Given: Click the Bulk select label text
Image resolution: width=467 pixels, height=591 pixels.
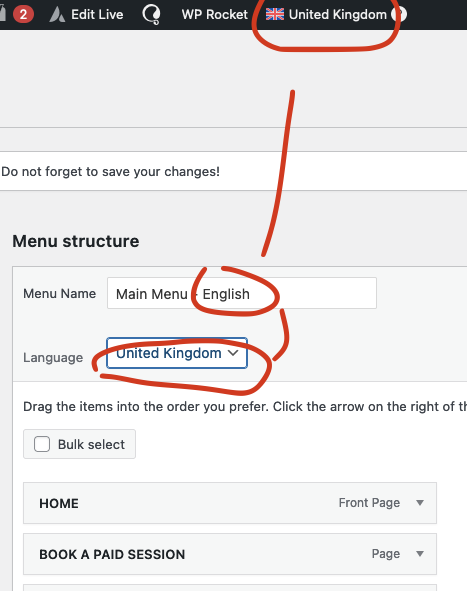Looking at the screenshot, I should click(91, 444).
